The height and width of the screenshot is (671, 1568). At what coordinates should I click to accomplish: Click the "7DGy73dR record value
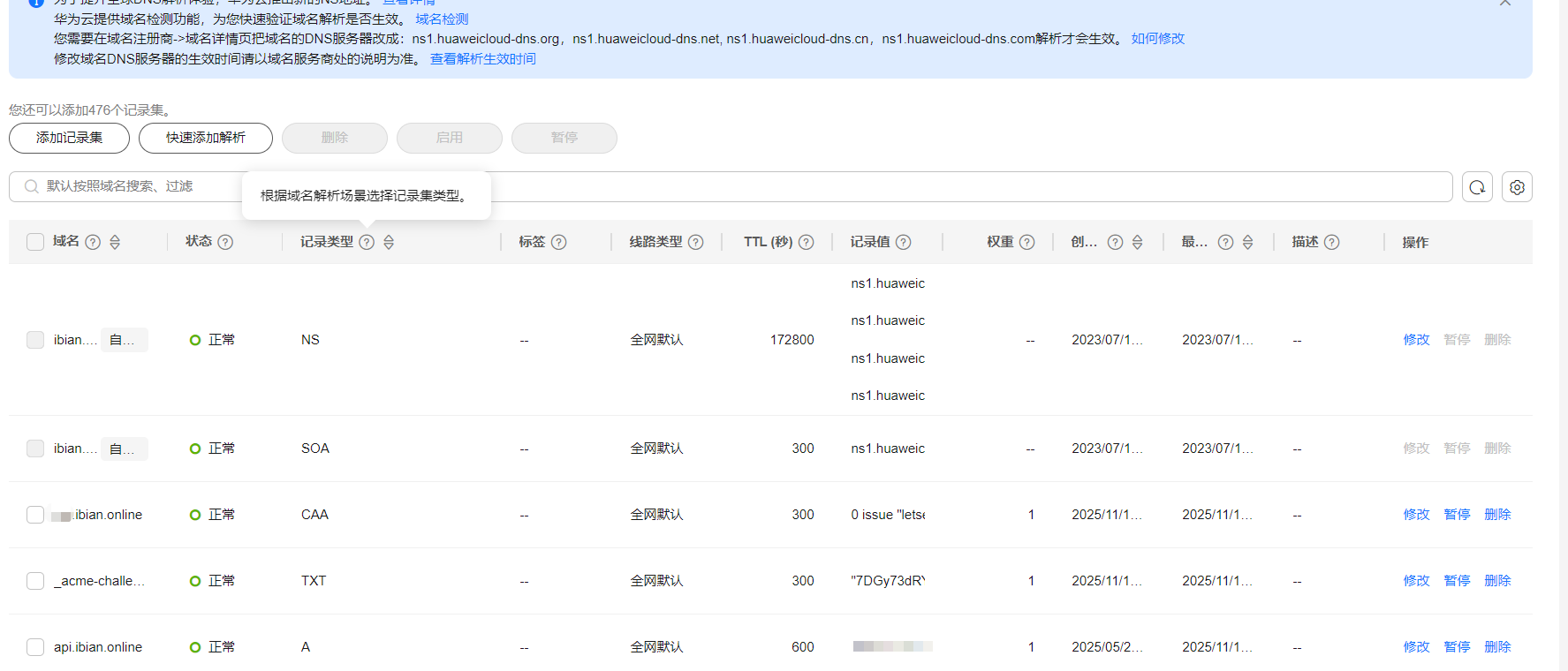pyautogui.click(x=888, y=581)
